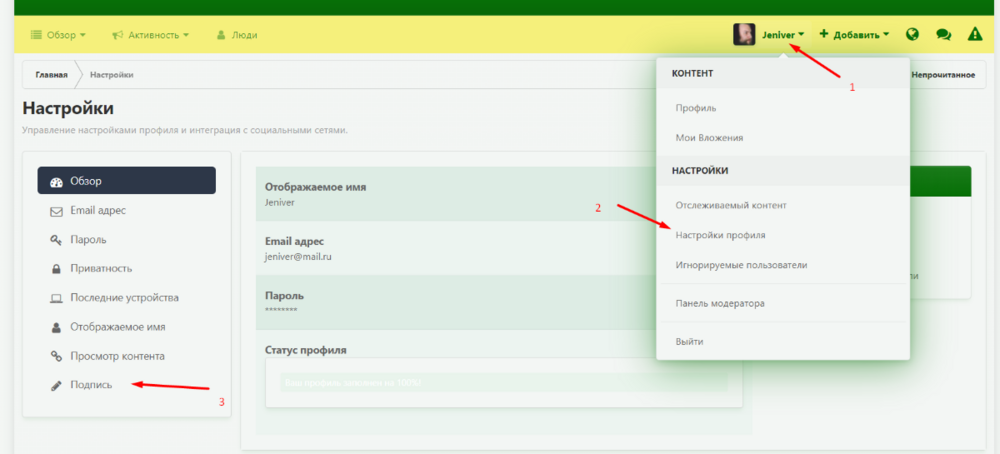Viewport: 1000px width, 454px height.
Task: Click the laptop icon beside Последние устройства
Action: click(x=56, y=298)
